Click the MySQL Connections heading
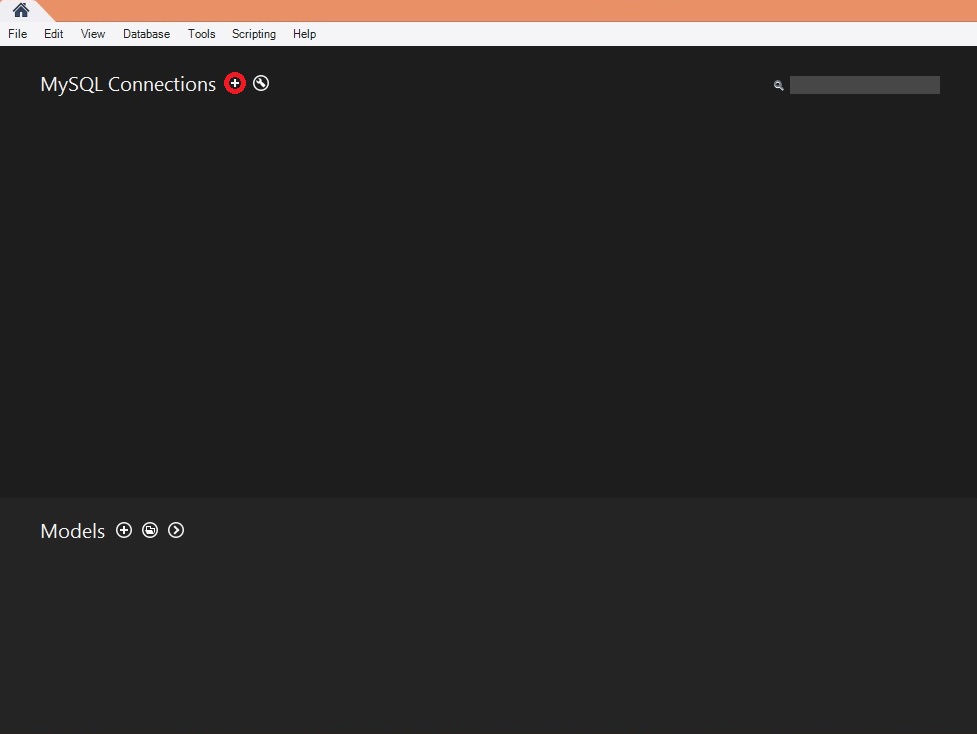Viewport: 977px width, 734px height. (x=128, y=84)
